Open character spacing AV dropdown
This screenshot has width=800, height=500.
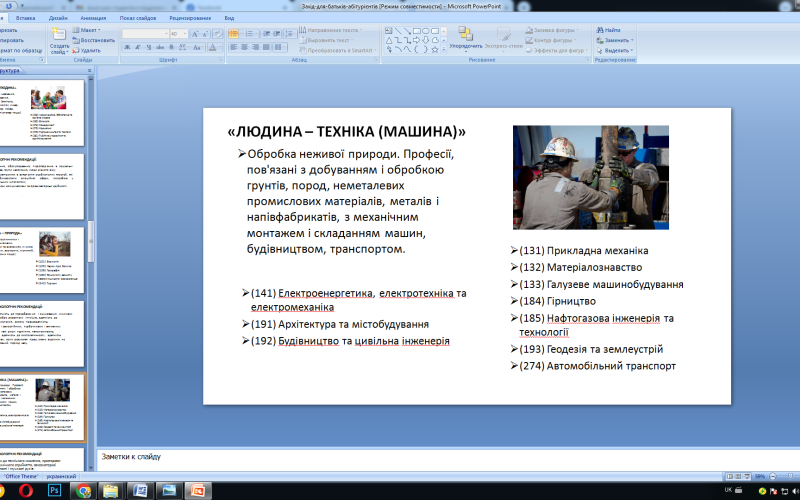tap(183, 47)
